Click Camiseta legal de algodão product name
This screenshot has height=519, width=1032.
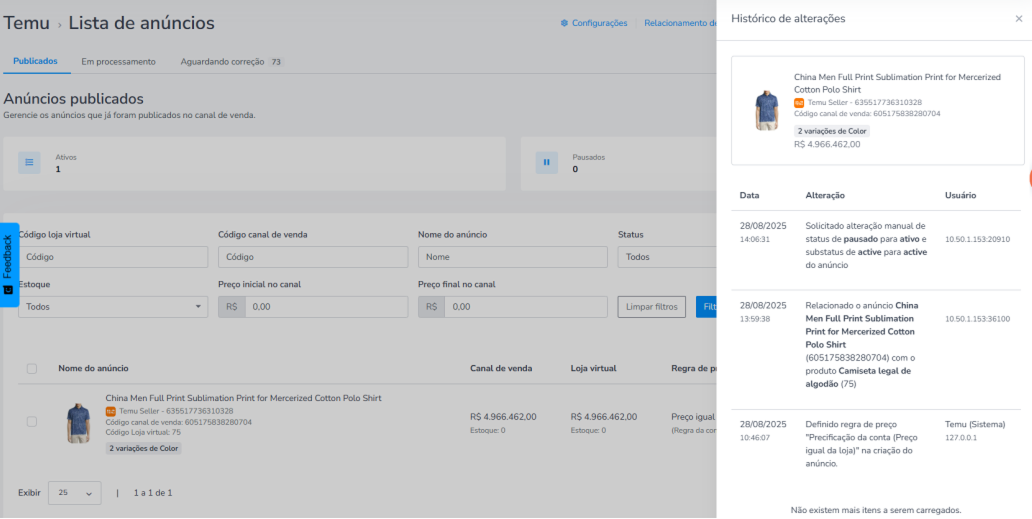pos(858,378)
